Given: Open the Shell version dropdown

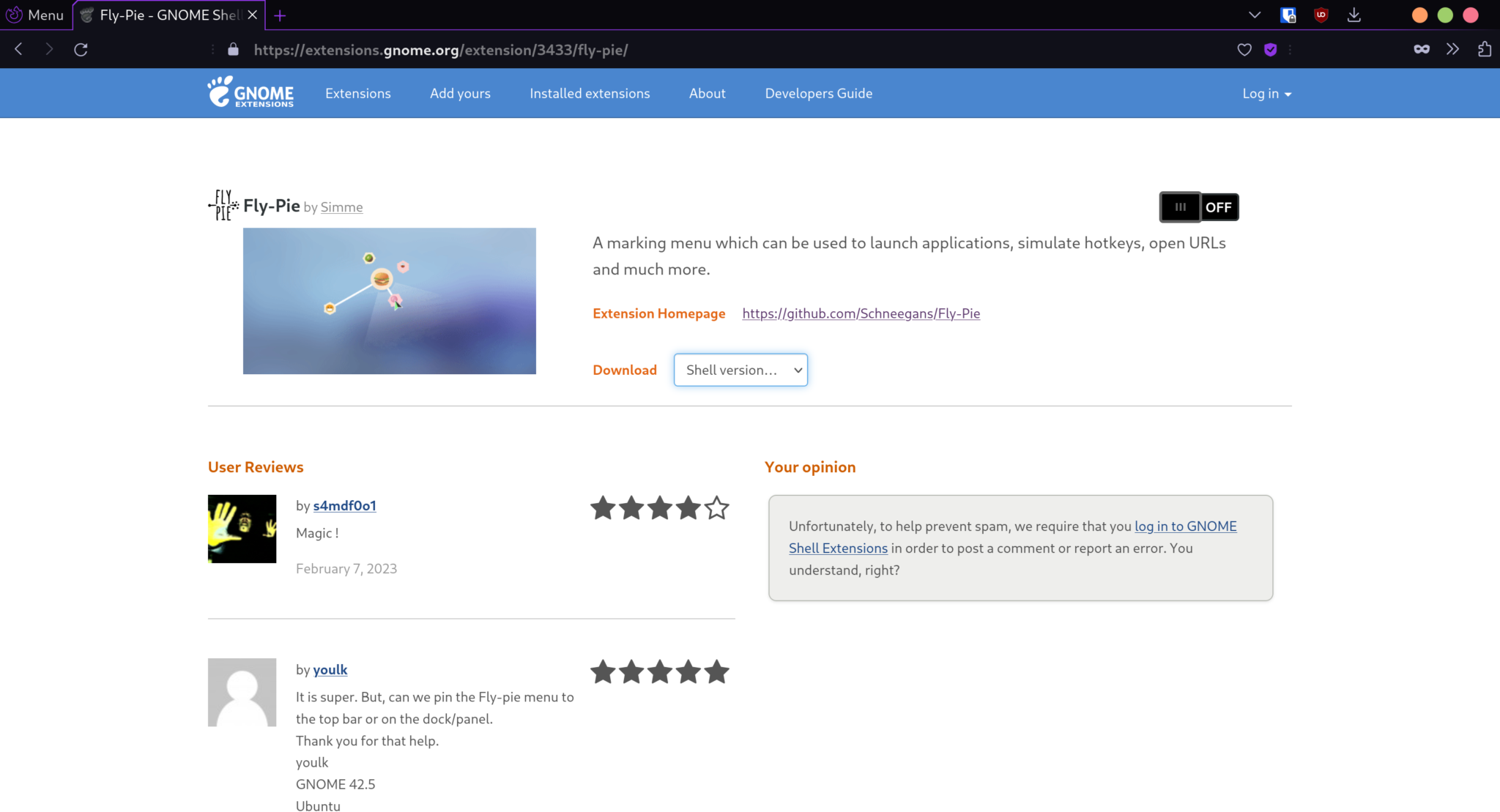Looking at the screenshot, I should tap(740, 370).
